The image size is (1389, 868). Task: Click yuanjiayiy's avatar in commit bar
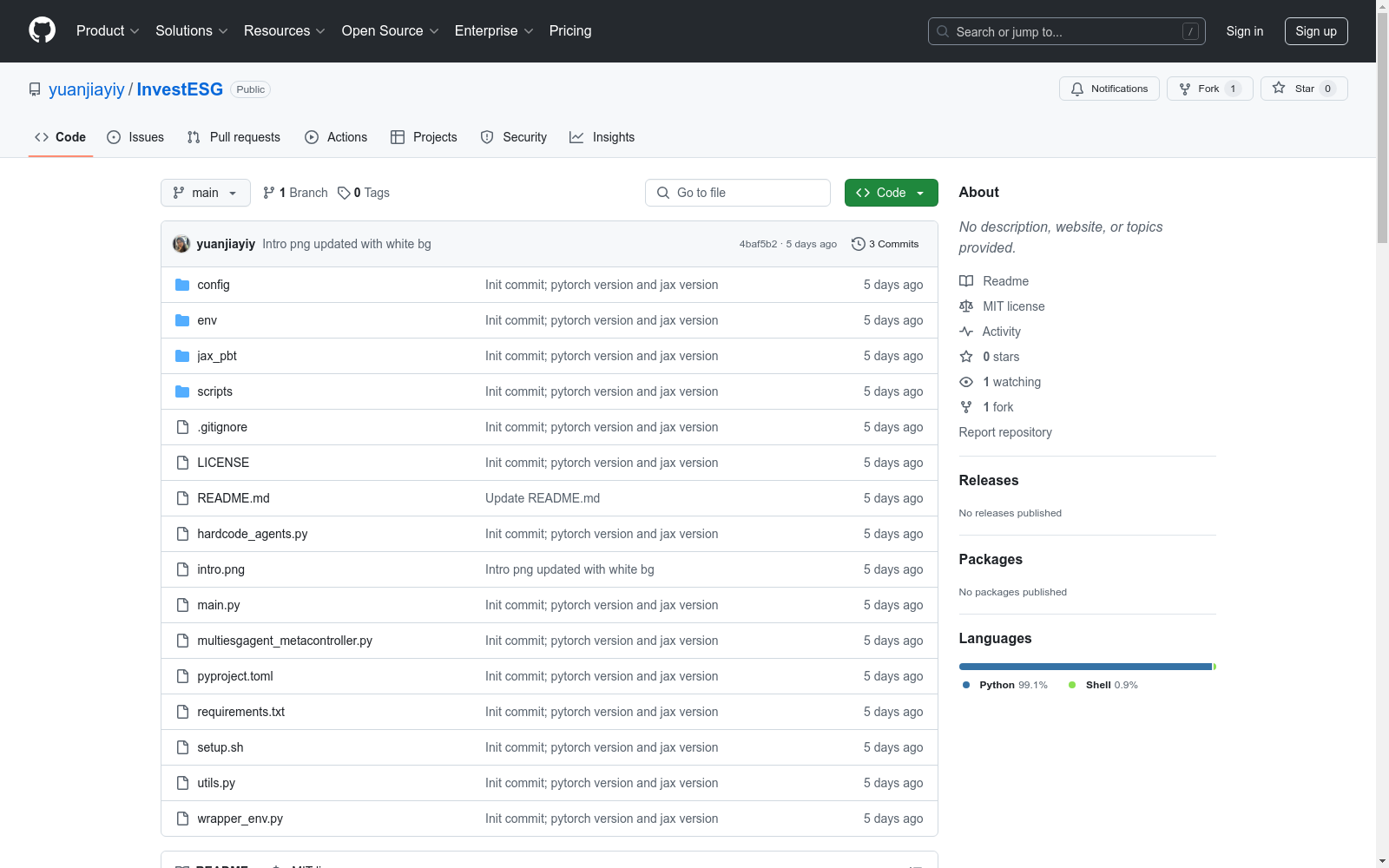tap(181, 244)
